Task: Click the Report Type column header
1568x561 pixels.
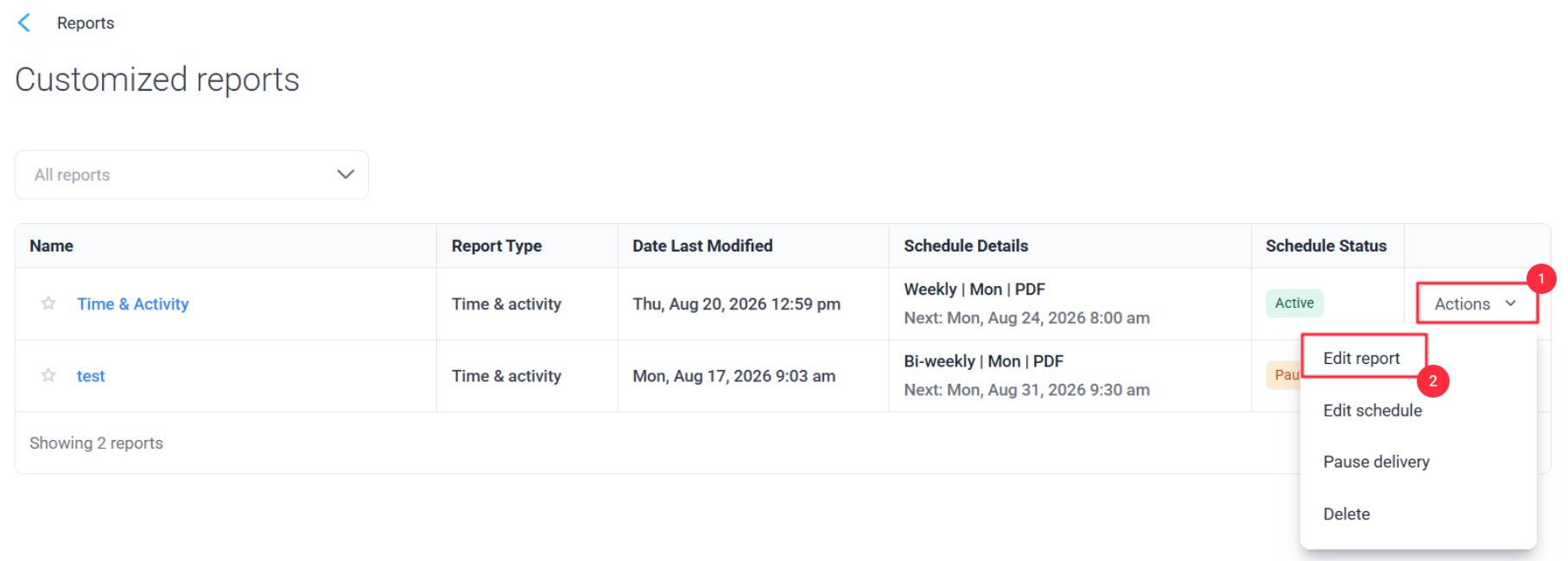Action: click(497, 246)
